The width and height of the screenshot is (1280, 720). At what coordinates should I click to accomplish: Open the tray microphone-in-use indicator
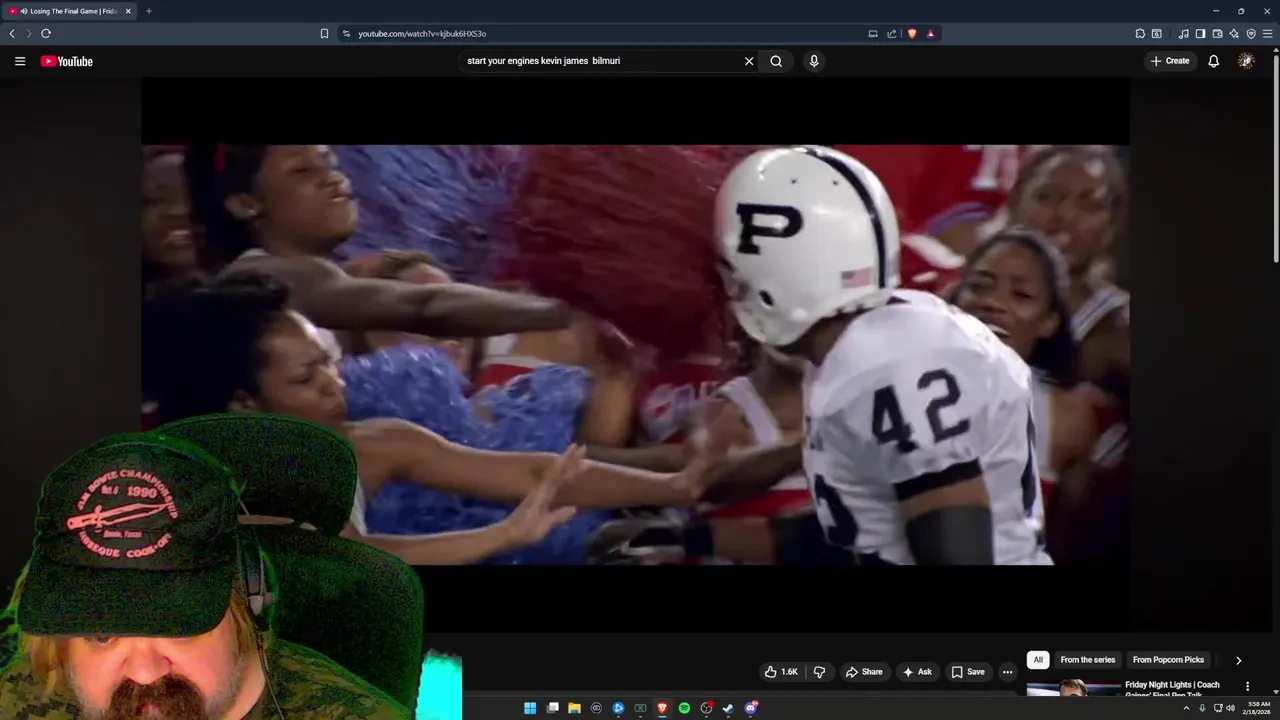(1202, 708)
